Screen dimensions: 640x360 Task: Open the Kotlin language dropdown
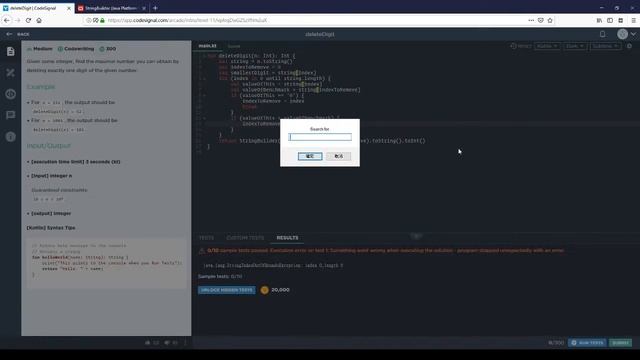click(x=547, y=46)
